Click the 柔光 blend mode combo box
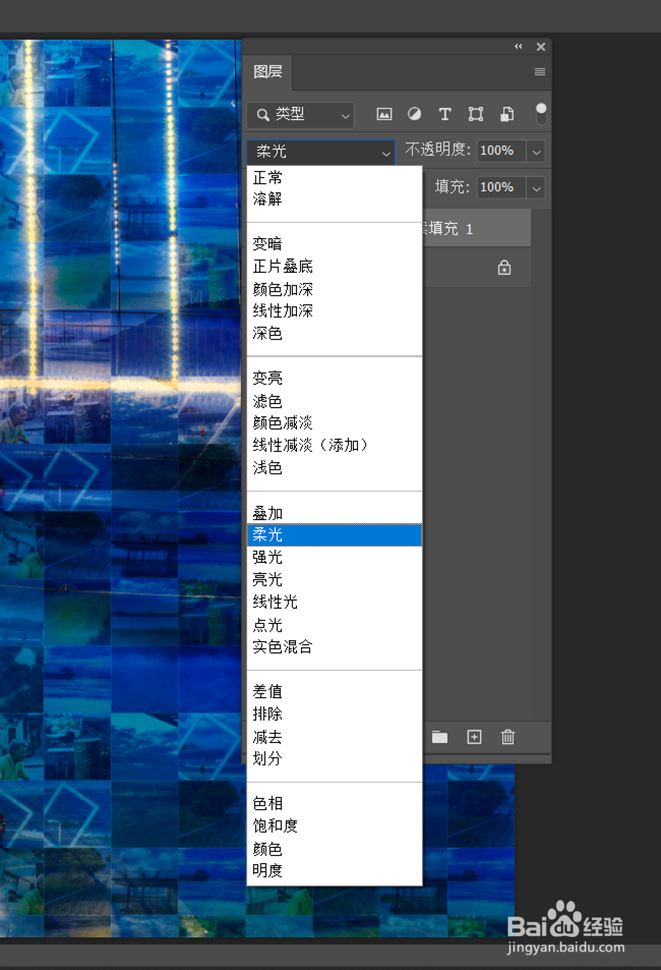 [x=320, y=152]
